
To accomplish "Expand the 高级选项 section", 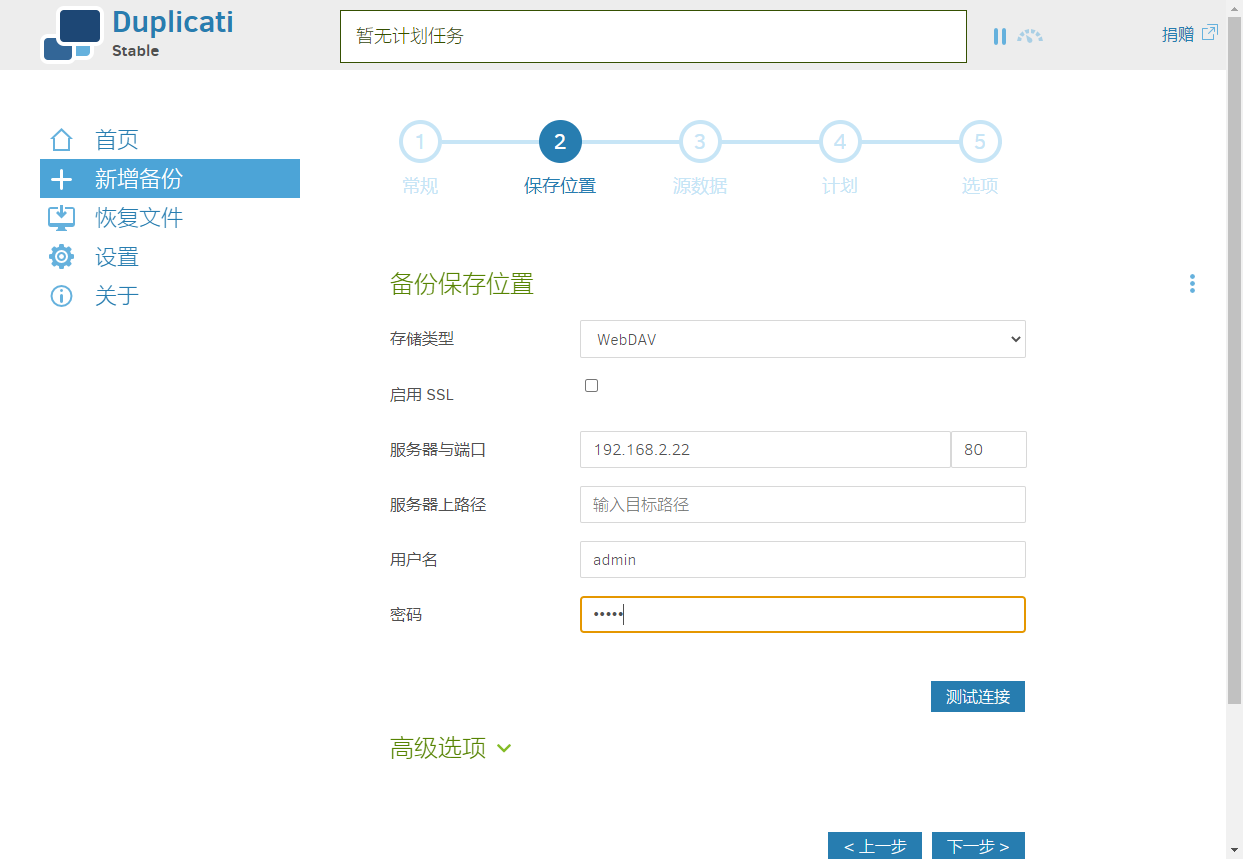I will point(450,748).
